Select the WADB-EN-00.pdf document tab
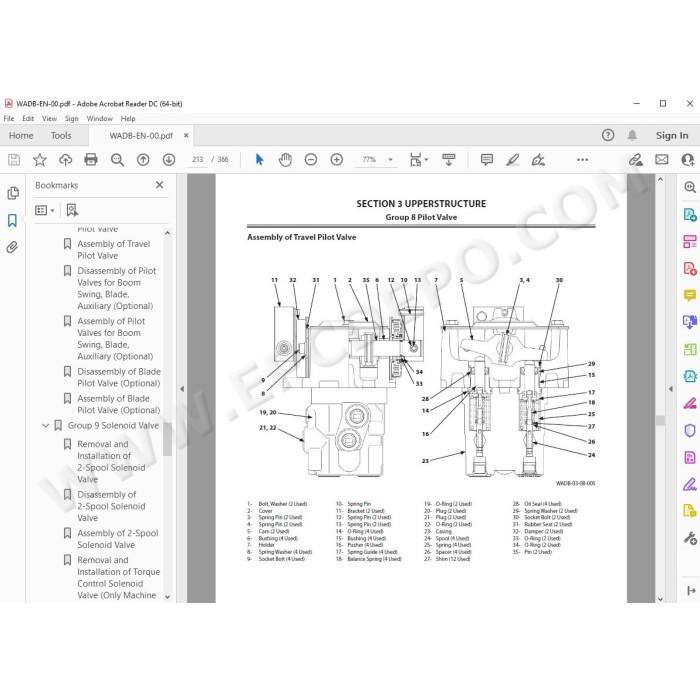Screen dimensions: 700x700 [x=141, y=135]
